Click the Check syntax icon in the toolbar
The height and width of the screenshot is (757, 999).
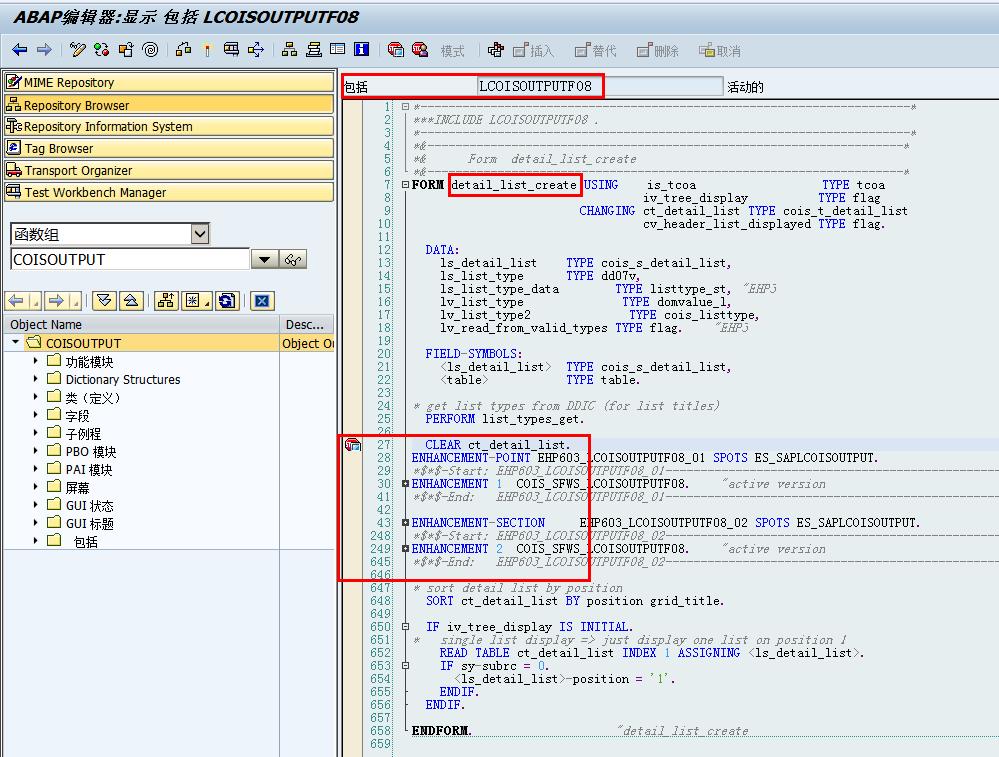(x=183, y=50)
